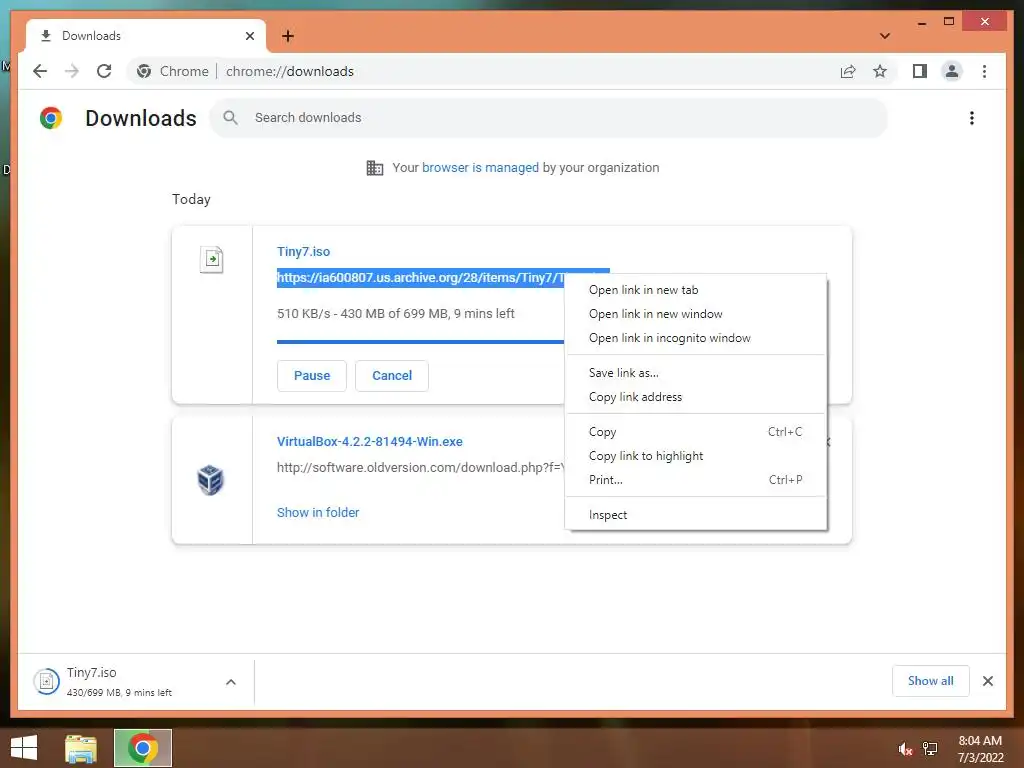
Task: Click the highlighted archive.org URL link
Action: pyautogui.click(x=421, y=278)
